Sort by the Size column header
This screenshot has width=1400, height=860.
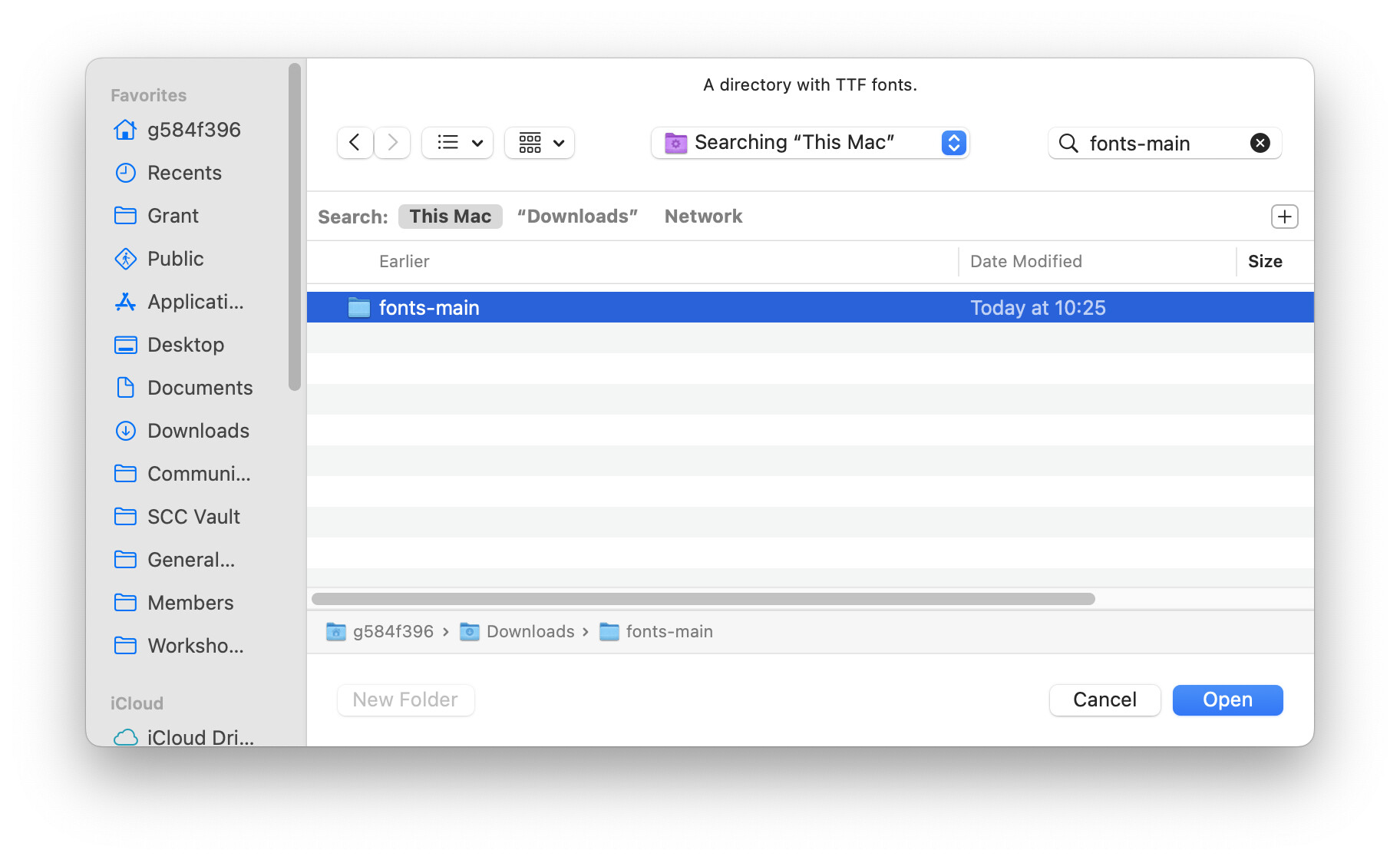tap(1265, 262)
